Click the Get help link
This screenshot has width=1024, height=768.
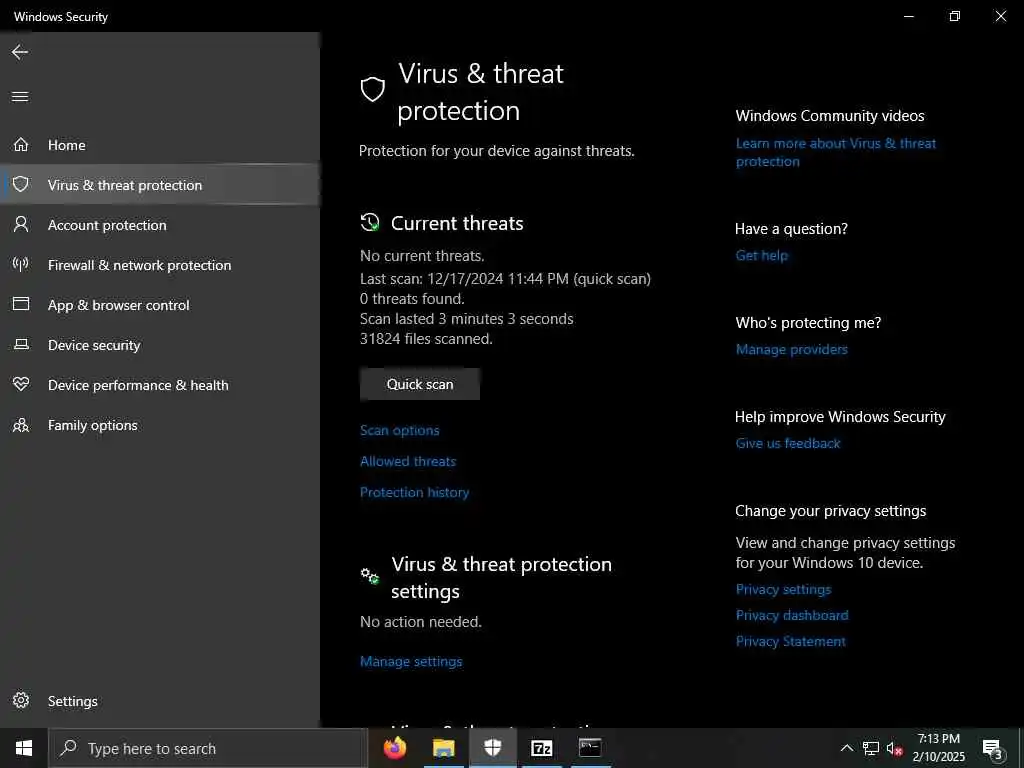click(x=761, y=255)
